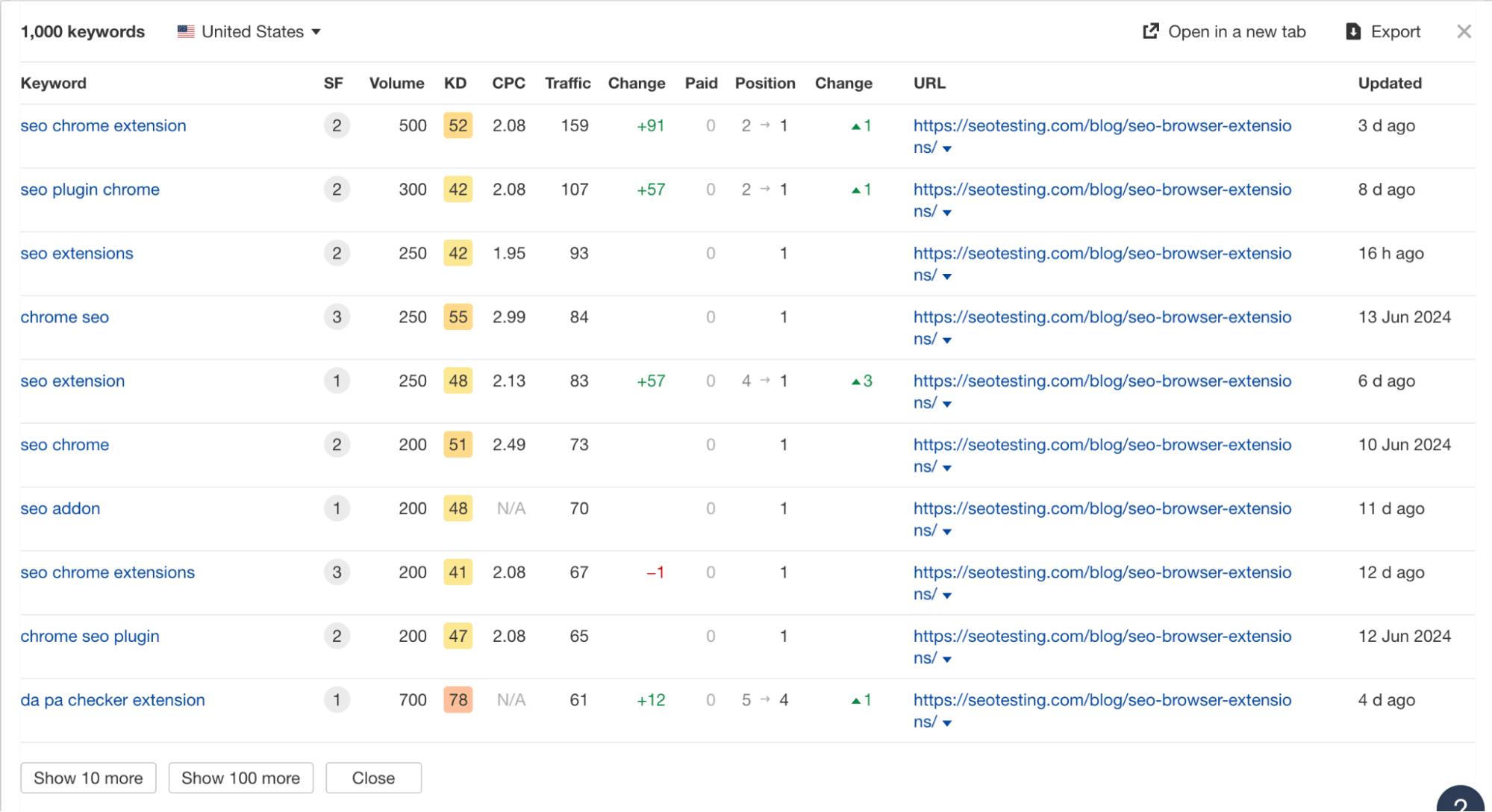This screenshot has width=1492, height=812.
Task: Click the United States flag icon
Action: point(184,31)
